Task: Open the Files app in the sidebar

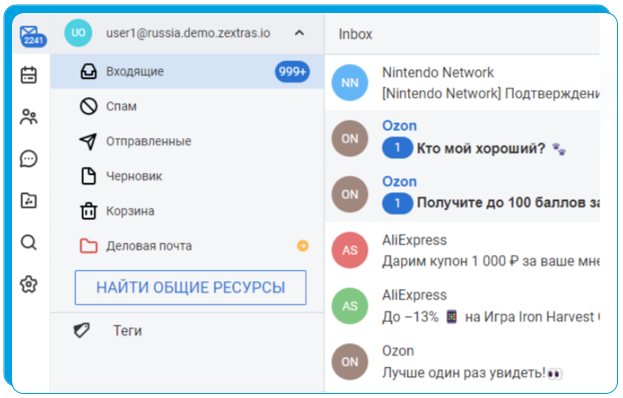Action: (x=29, y=201)
